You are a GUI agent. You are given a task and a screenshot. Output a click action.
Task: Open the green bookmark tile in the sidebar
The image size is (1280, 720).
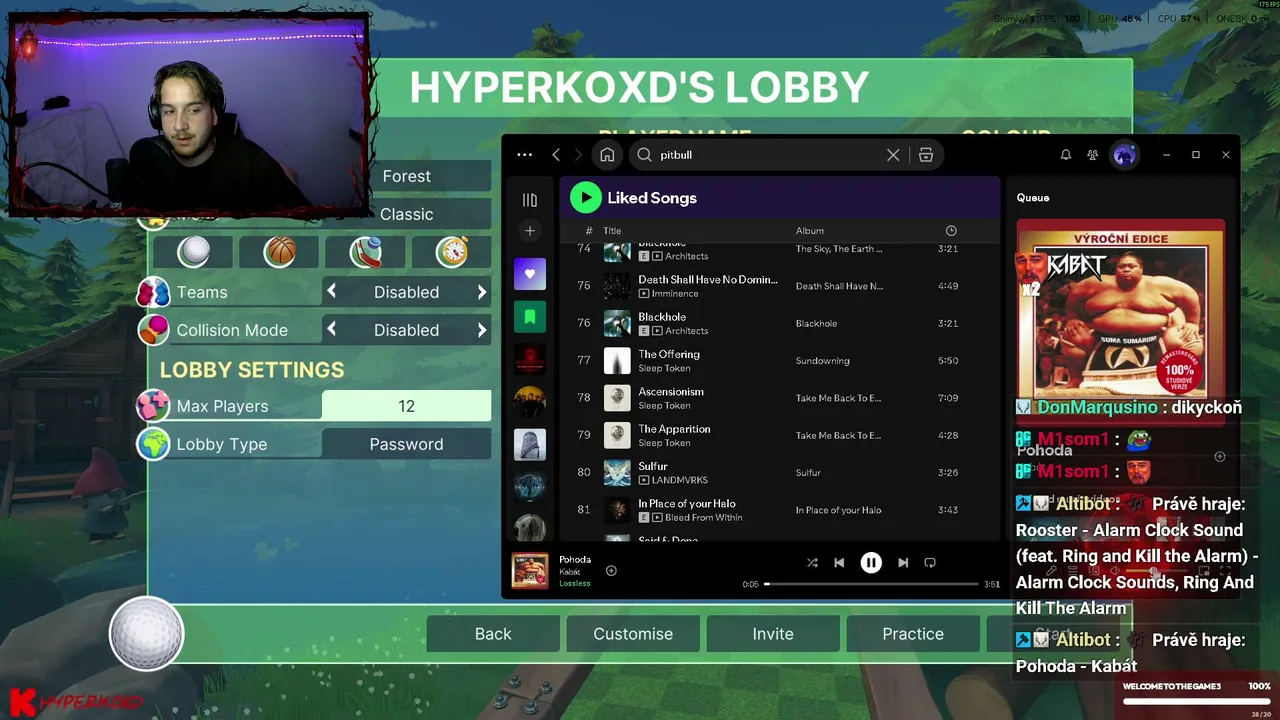530,317
